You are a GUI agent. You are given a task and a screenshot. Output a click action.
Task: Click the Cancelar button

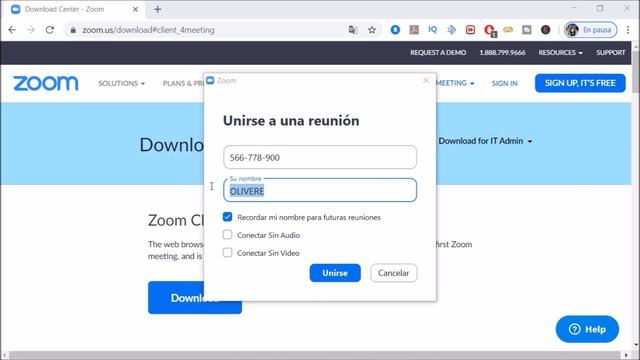click(x=393, y=273)
